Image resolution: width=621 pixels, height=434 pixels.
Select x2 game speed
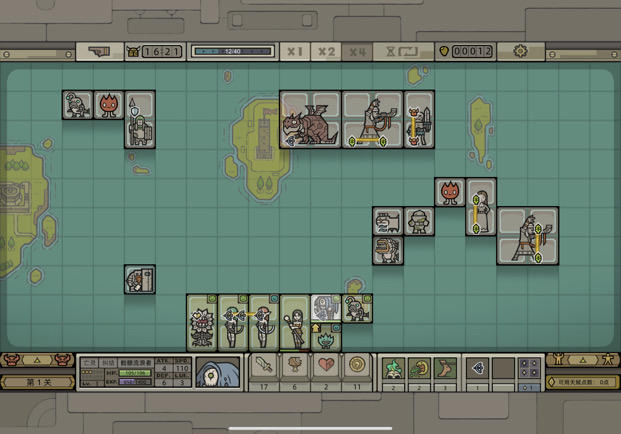326,51
